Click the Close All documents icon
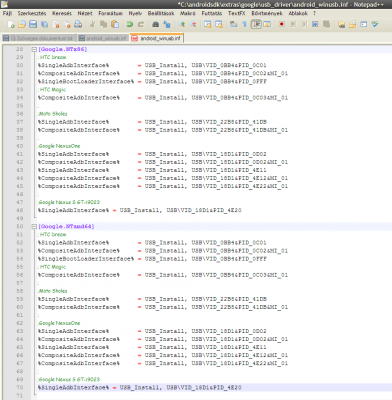The image size is (392, 400). point(67,24)
